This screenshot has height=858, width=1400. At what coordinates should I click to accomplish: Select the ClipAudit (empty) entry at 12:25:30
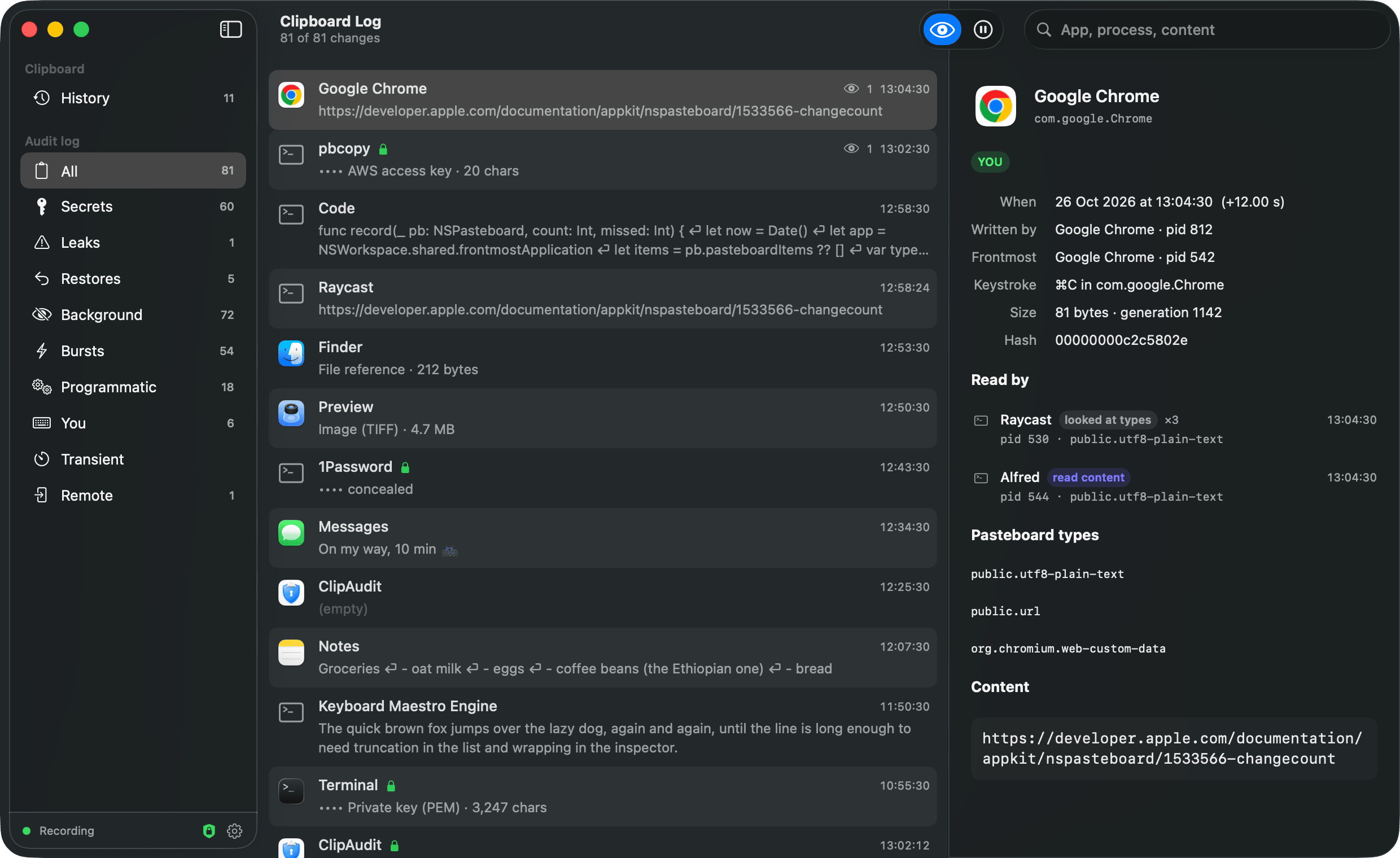602,598
